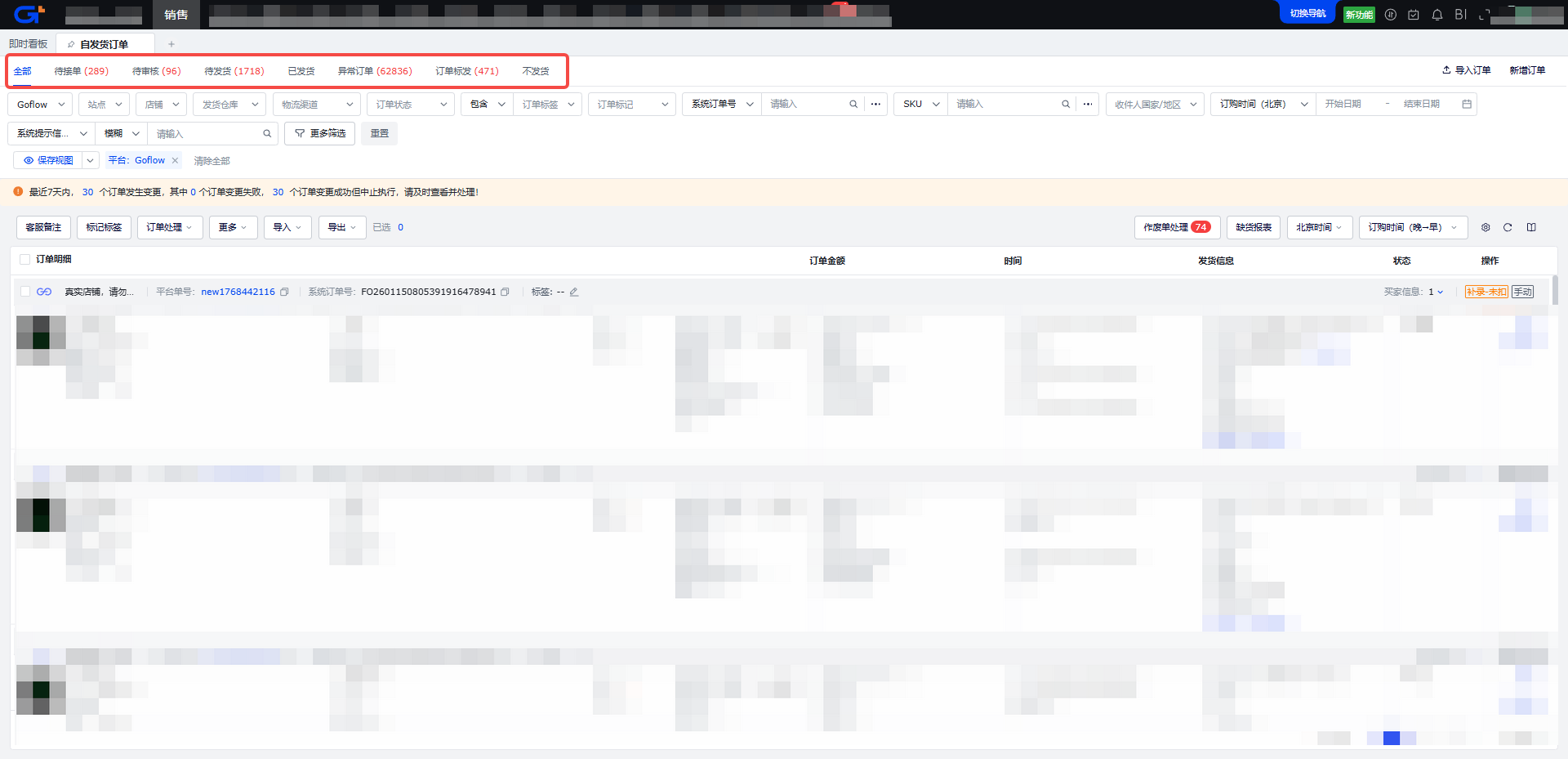Click the SKU search input field
The image size is (1568, 759).
pos(1004,105)
